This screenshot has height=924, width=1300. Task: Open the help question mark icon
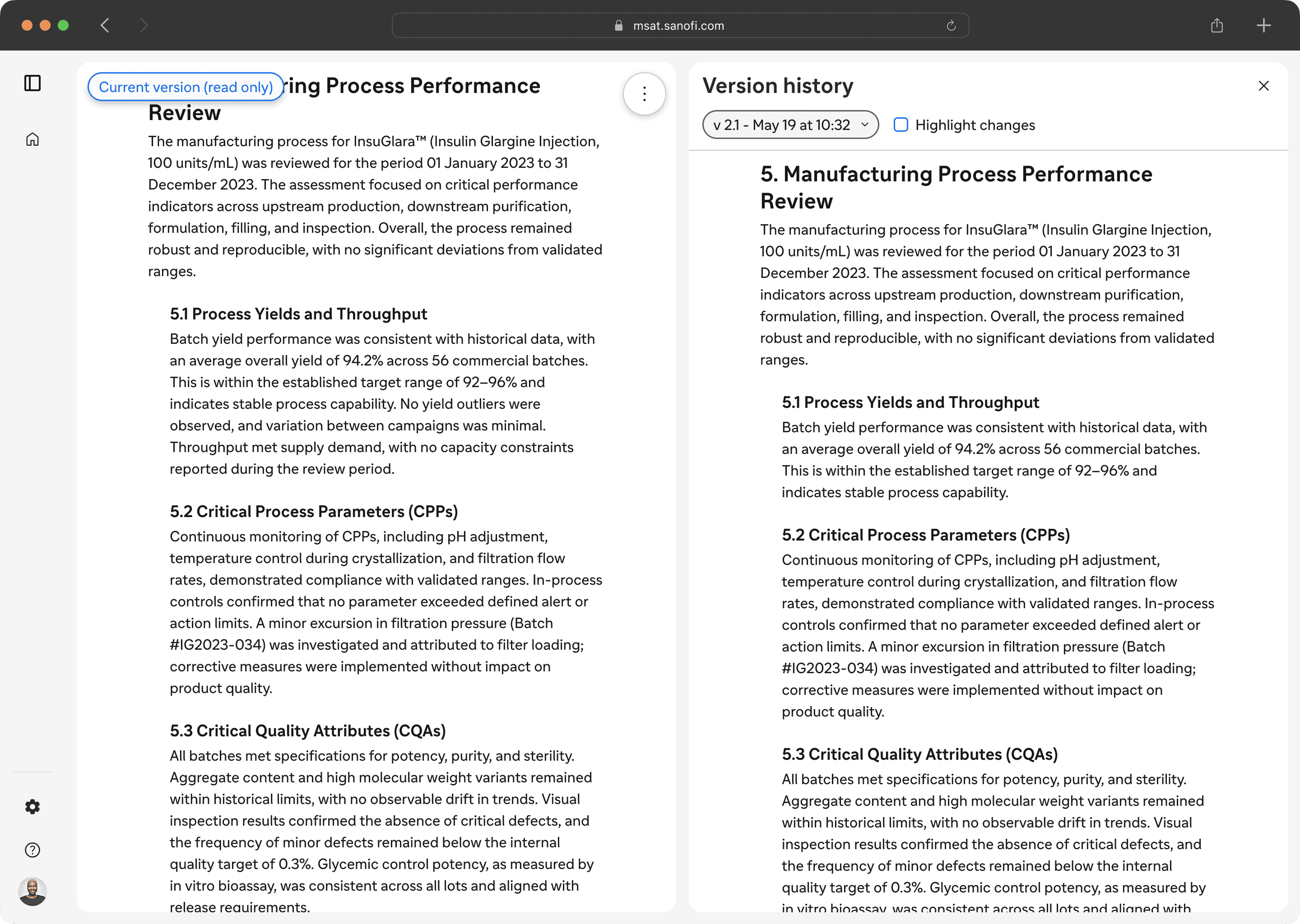[32, 850]
